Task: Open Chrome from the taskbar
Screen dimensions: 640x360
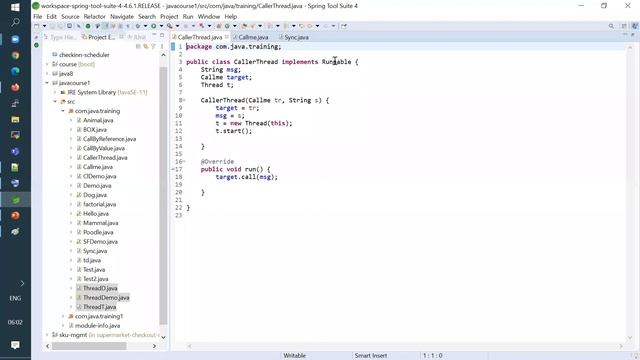Action: coord(15,55)
